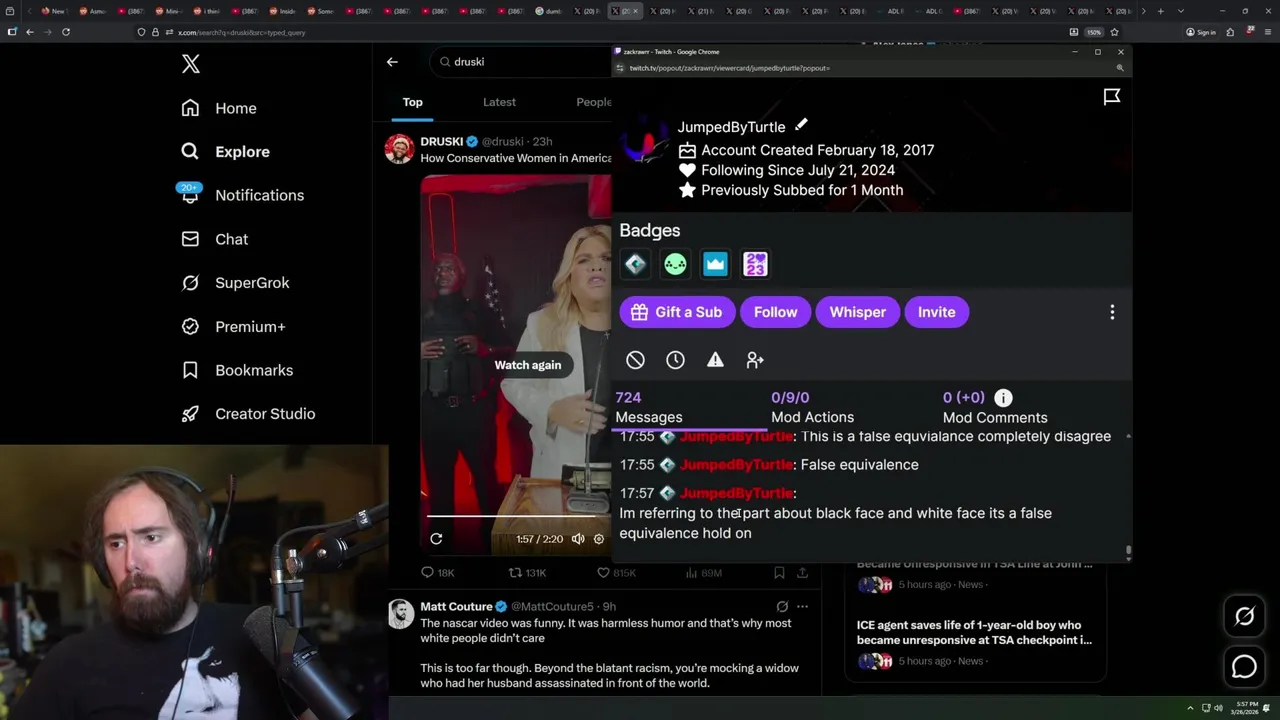Mute the video via the speaker icon
Image resolution: width=1280 pixels, height=720 pixels.
[578, 539]
